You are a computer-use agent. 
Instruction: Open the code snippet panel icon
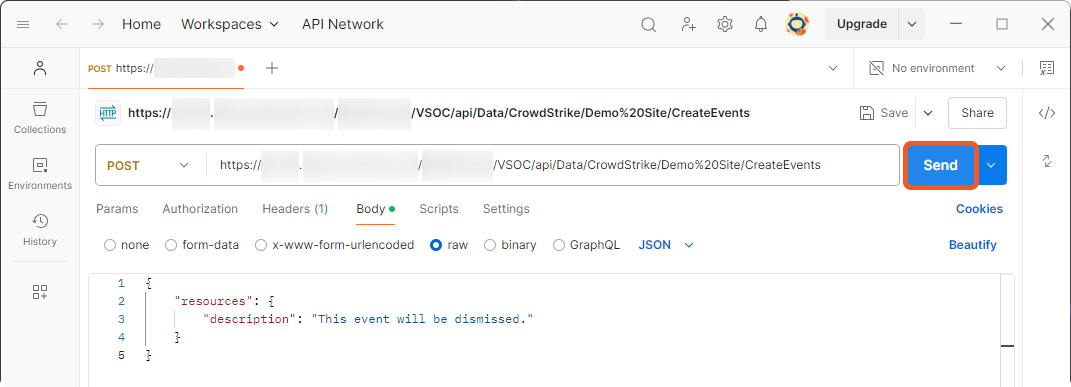click(1046, 113)
